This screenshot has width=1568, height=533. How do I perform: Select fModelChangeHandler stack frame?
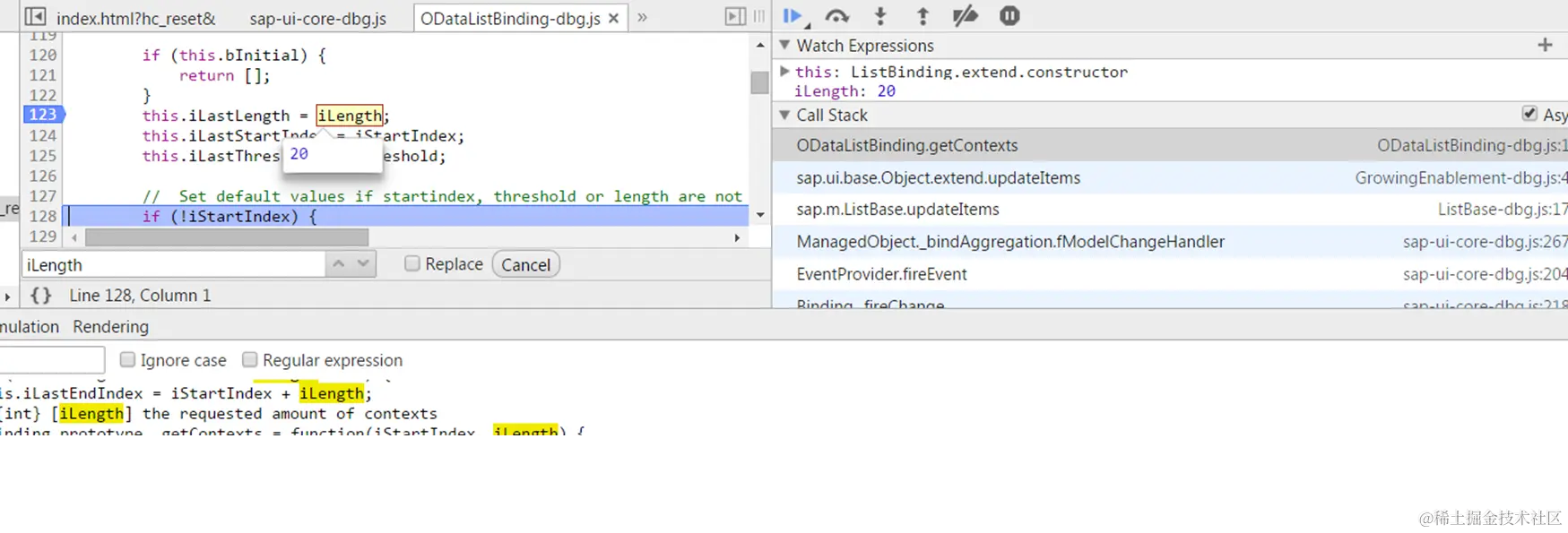pos(1170,242)
